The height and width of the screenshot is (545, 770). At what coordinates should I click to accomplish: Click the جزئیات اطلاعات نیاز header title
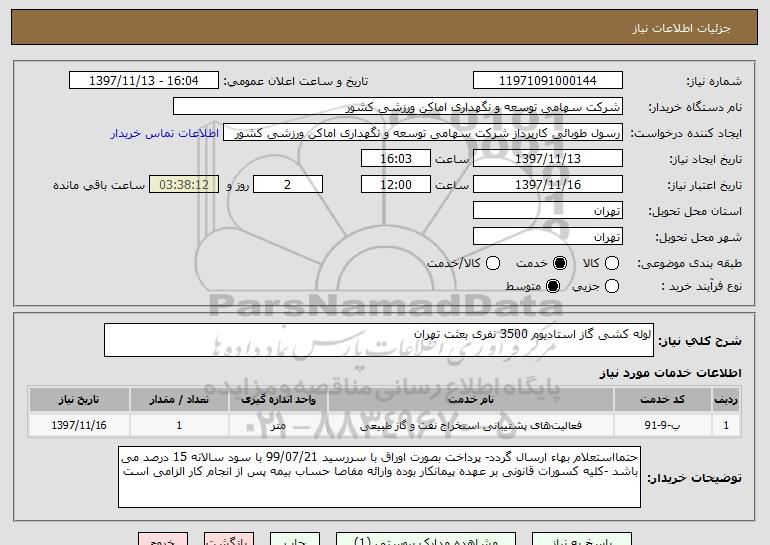(x=681, y=28)
